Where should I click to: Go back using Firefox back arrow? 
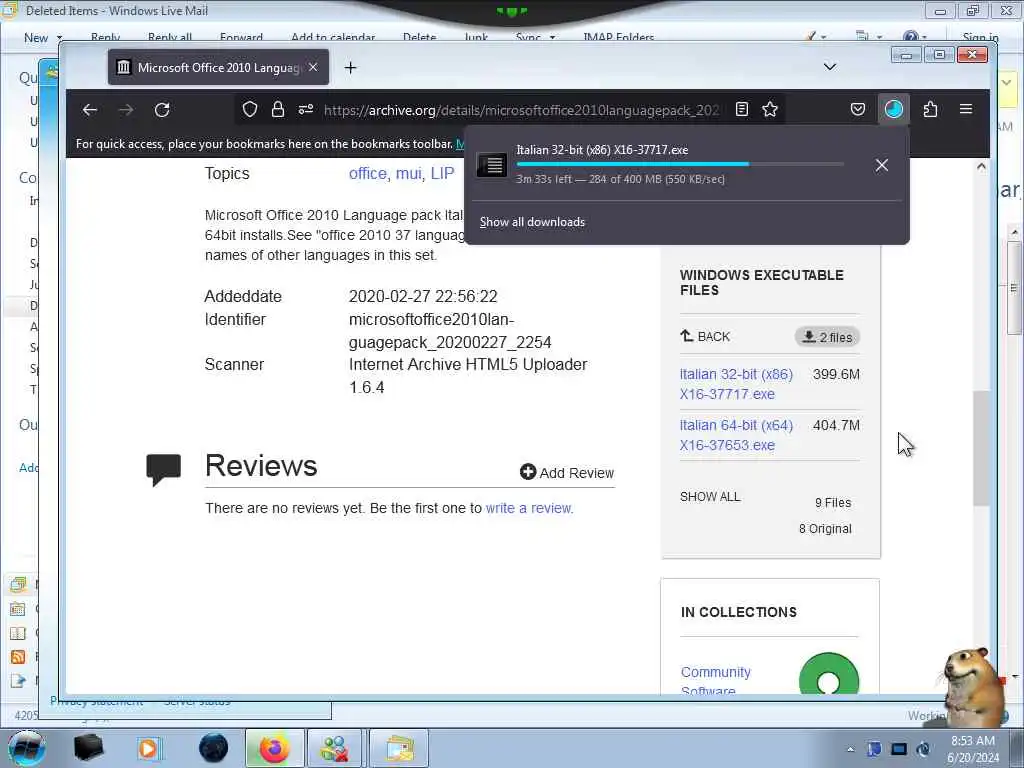click(x=90, y=110)
